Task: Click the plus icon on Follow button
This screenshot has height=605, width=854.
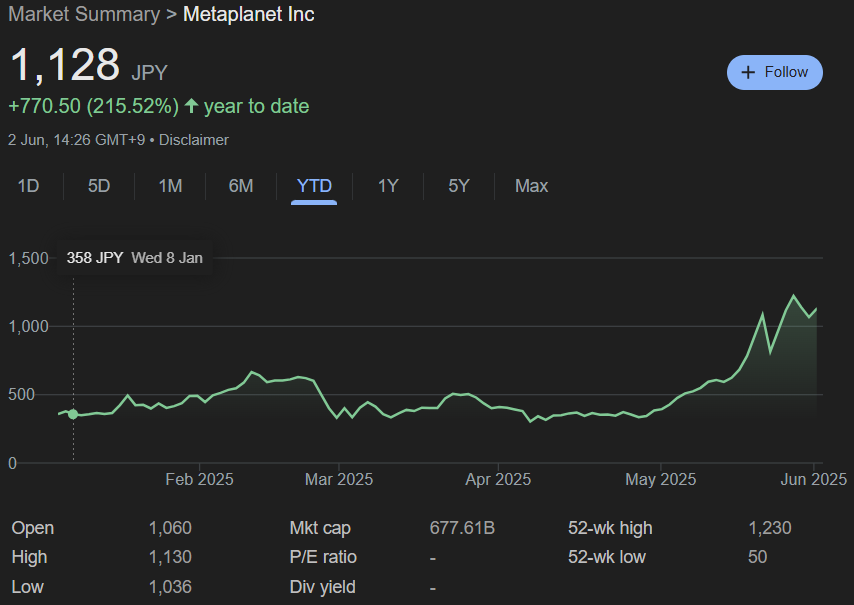Action: 748,72
